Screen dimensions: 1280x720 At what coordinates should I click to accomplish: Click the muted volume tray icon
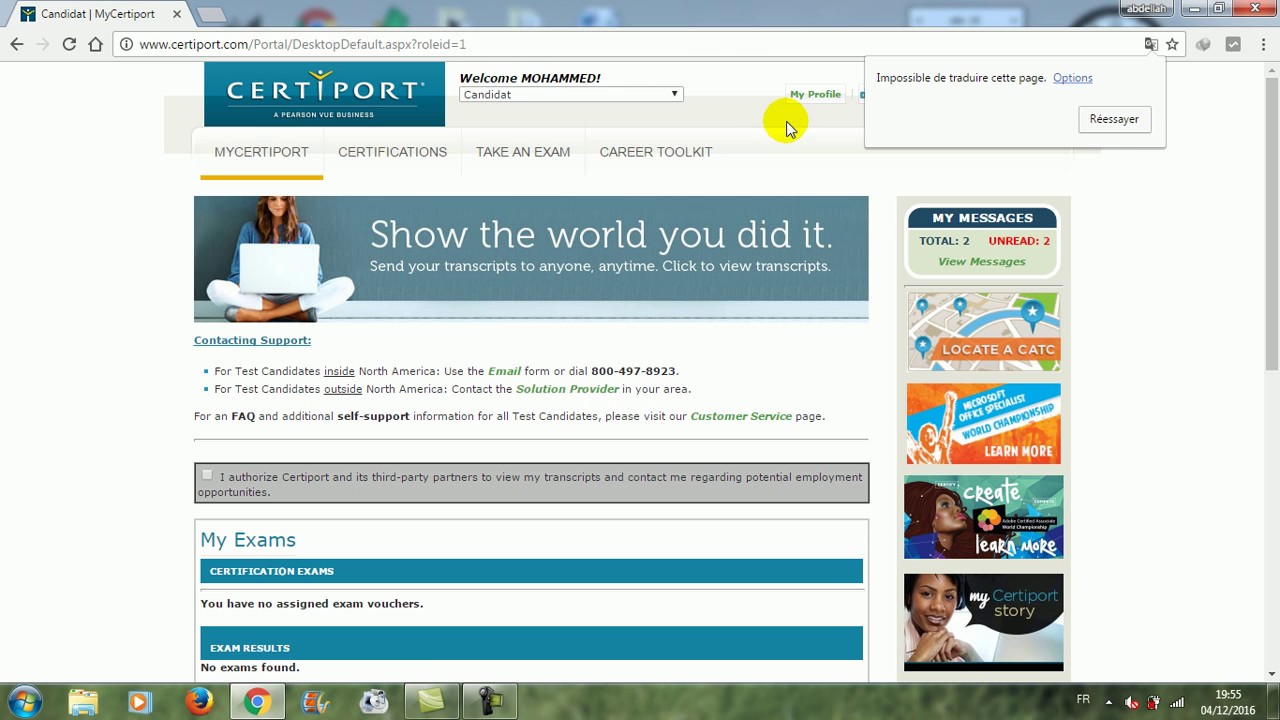[1131, 702]
